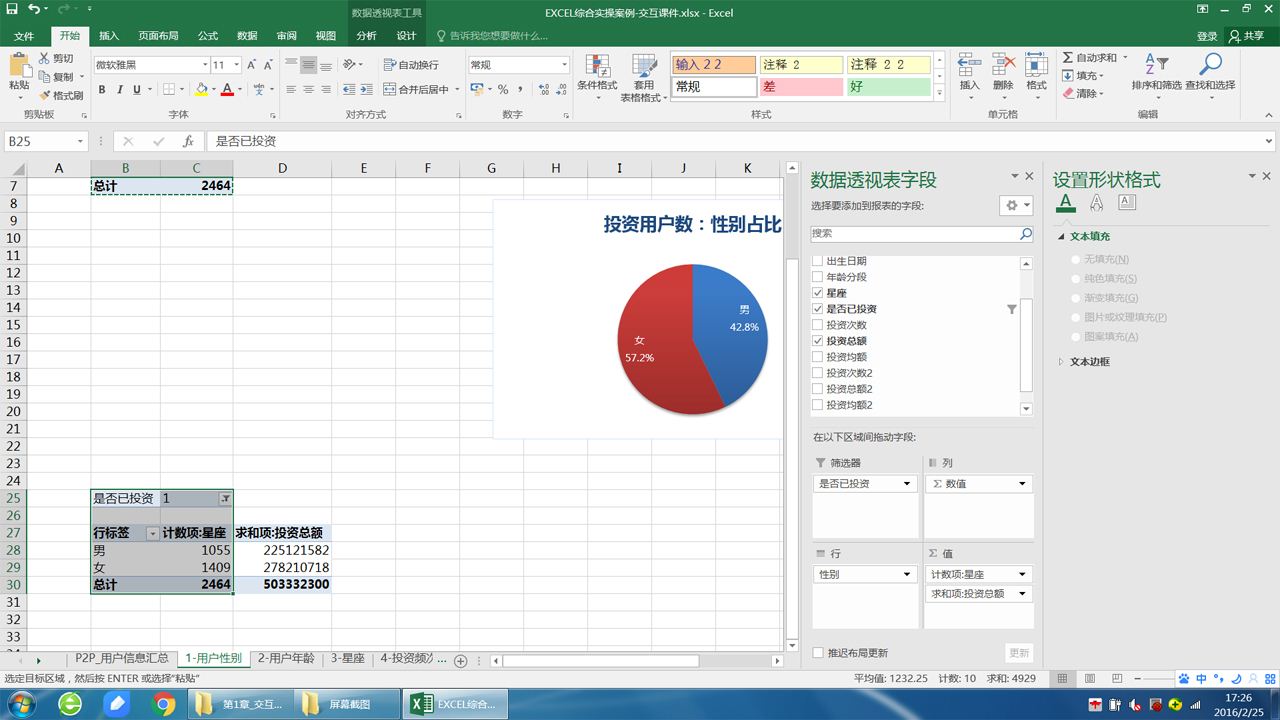Toggle italic formatting with I
Image resolution: width=1280 pixels, height=720 pixels.
pos(119,90)
